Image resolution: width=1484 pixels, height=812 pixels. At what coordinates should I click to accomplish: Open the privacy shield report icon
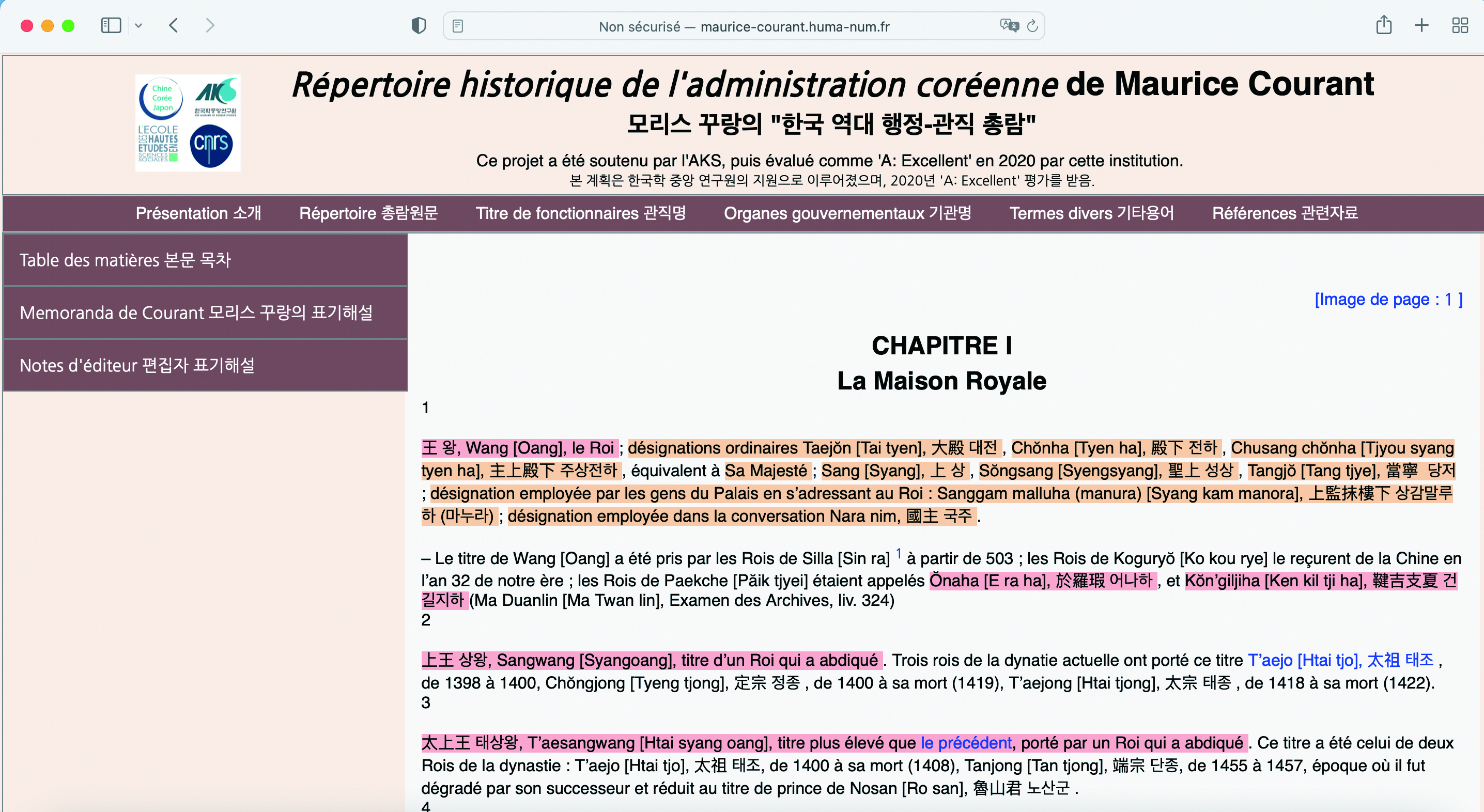coord(419,25)
